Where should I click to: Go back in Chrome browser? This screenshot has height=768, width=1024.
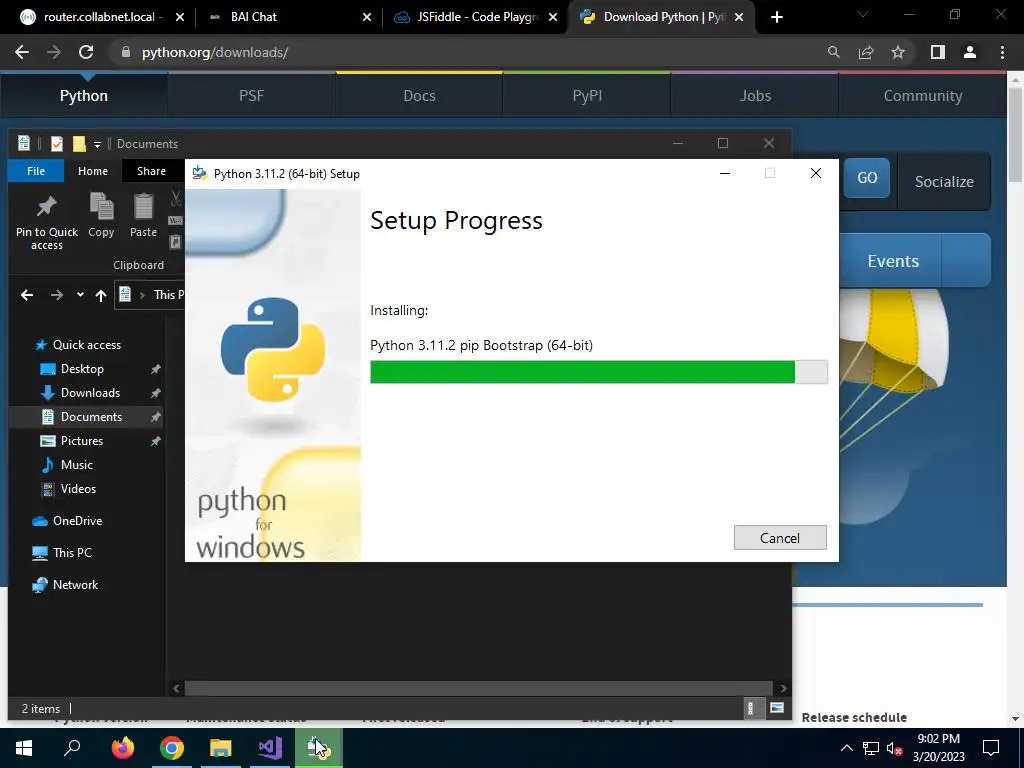pos(22,52)
